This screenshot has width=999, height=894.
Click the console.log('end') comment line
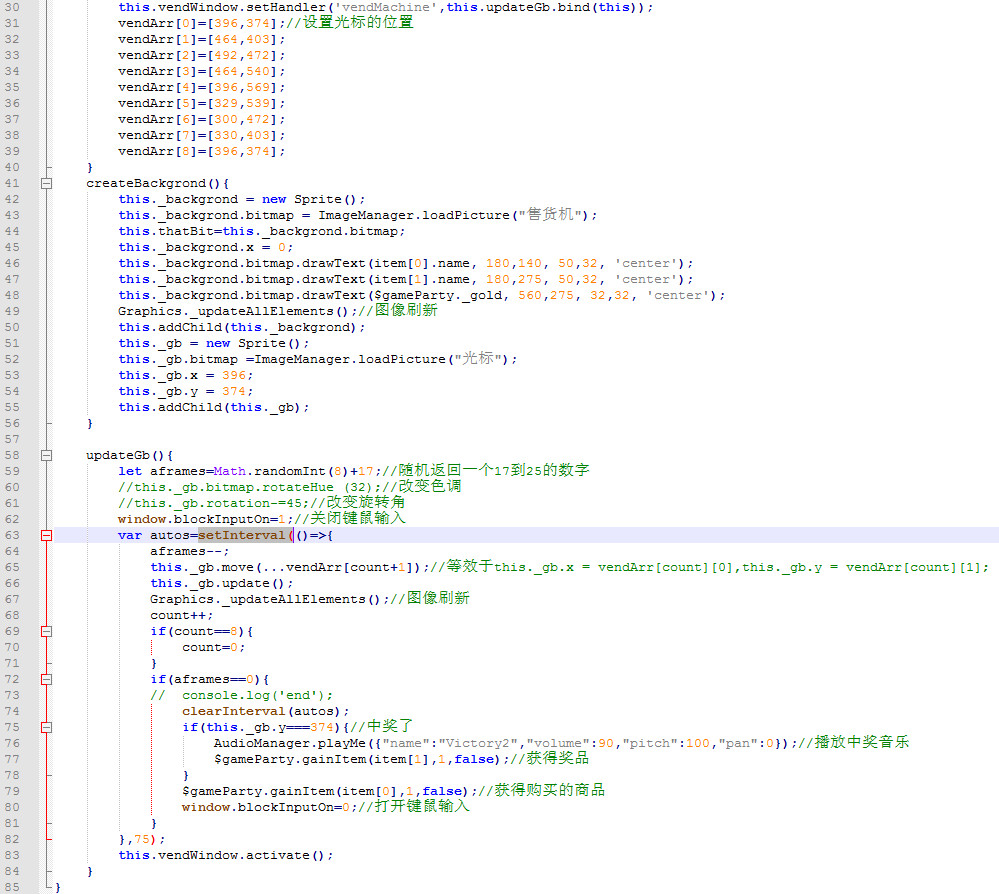(x=241, y=695)
